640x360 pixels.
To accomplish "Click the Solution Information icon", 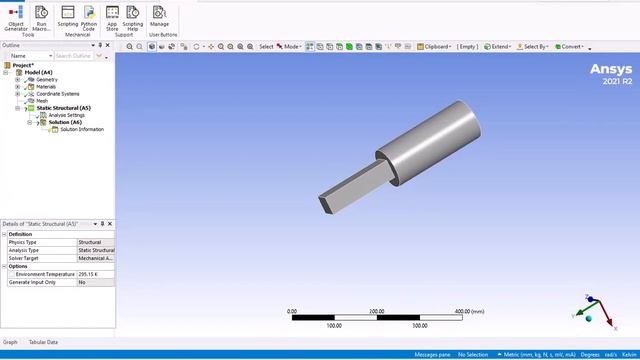I will tap(55, 129).
